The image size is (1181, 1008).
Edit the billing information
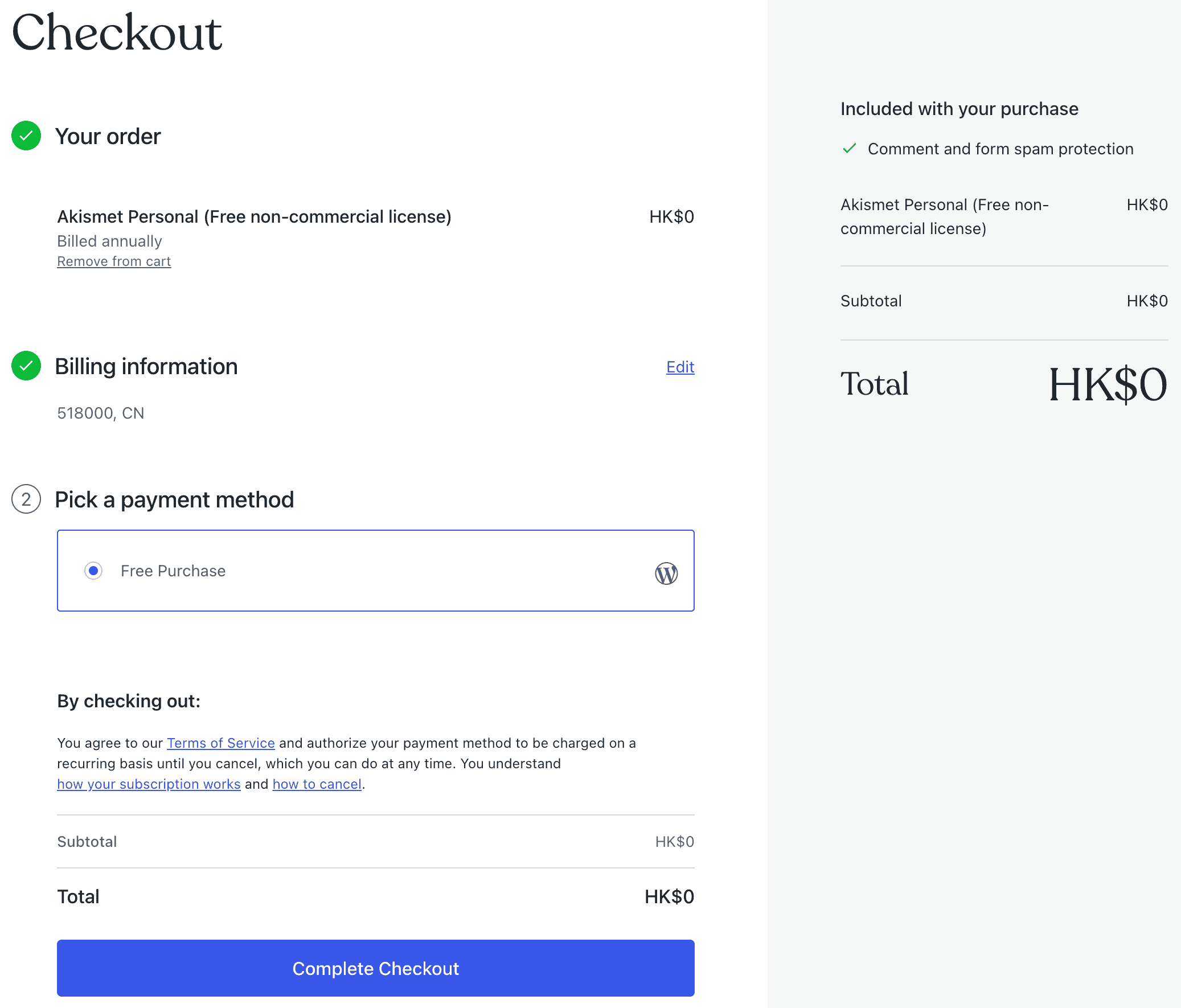click(680, 367)
